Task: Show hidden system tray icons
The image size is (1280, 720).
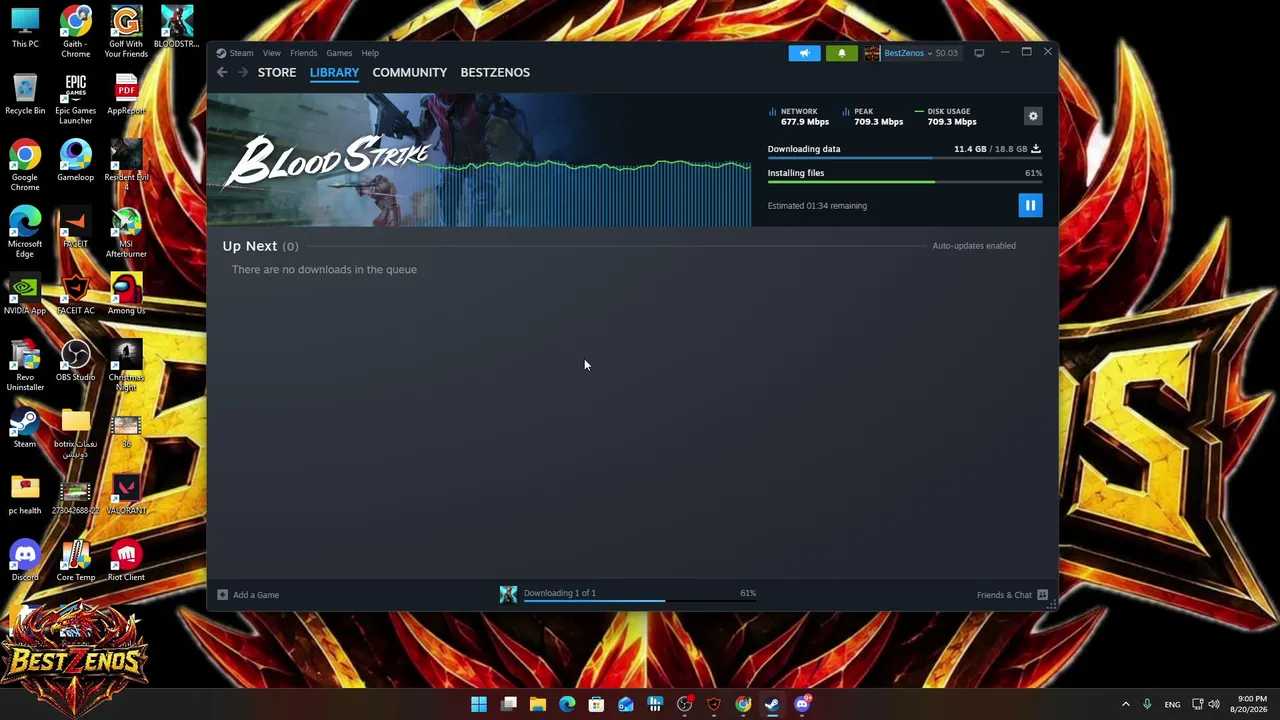Action: 1125,704
